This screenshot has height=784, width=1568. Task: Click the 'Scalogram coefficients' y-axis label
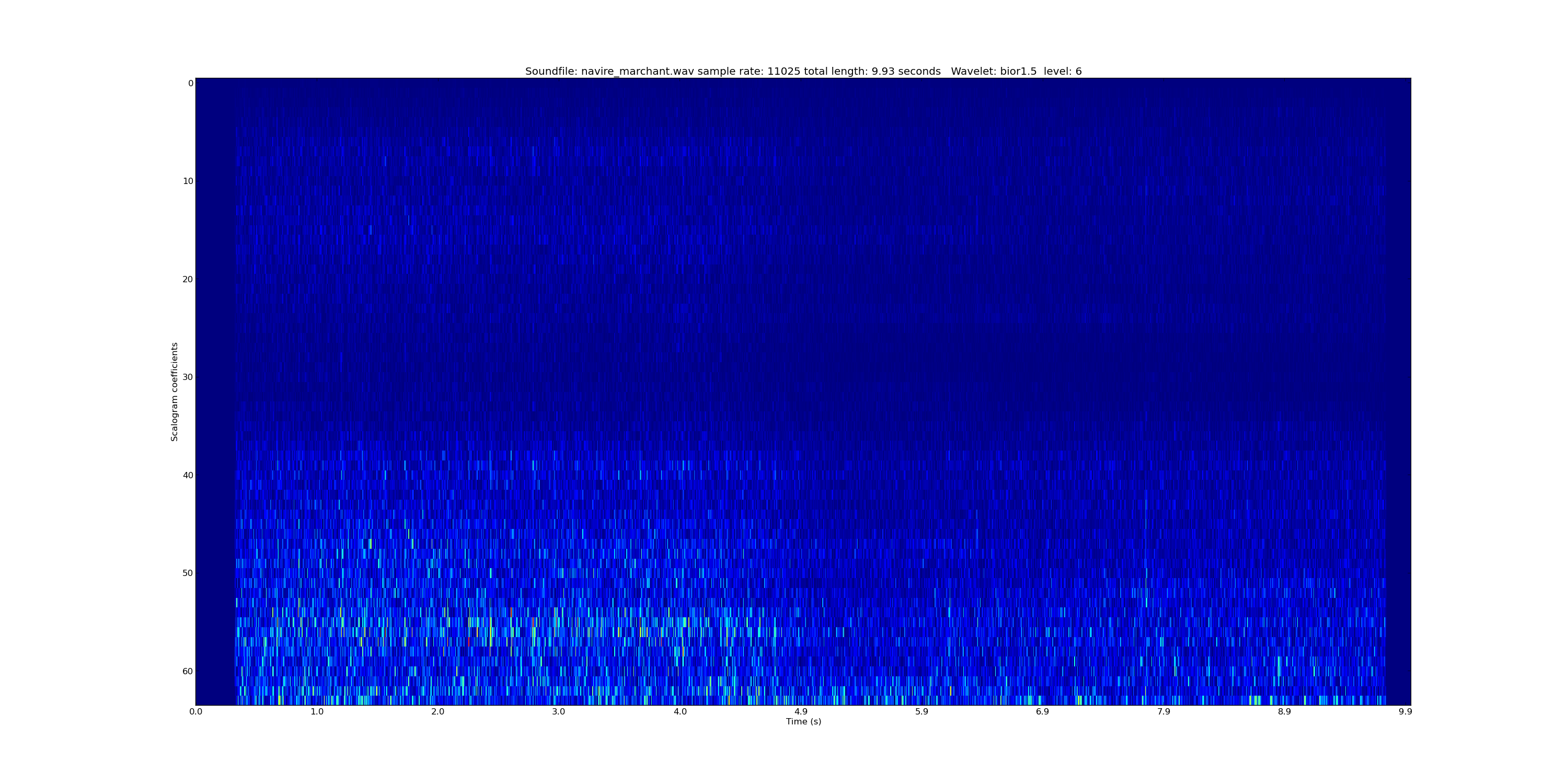(174, 391)
